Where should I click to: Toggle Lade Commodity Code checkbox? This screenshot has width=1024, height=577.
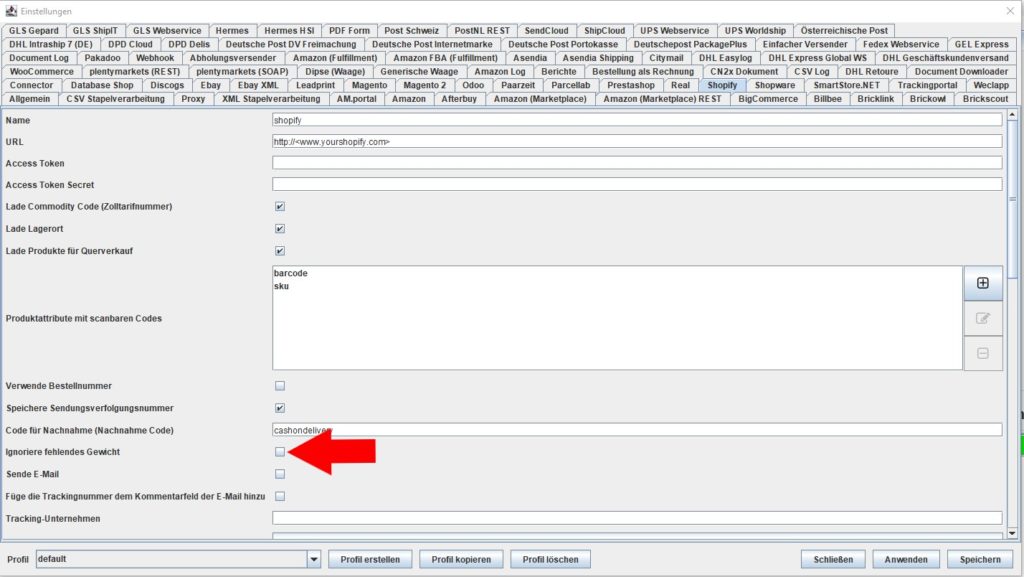pyautogui.click(x=280, y=206)
